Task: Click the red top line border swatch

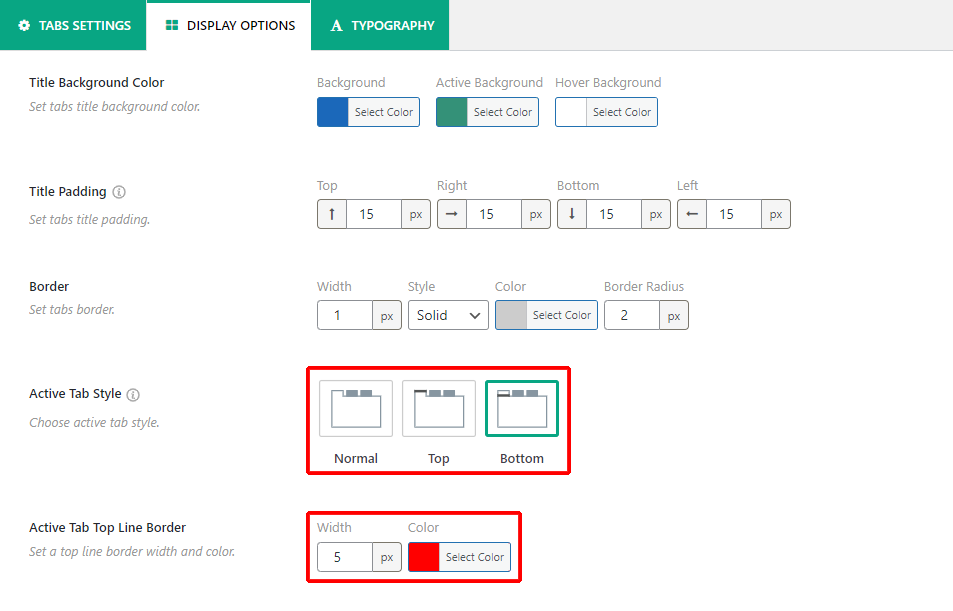Action: click(424, 557)
